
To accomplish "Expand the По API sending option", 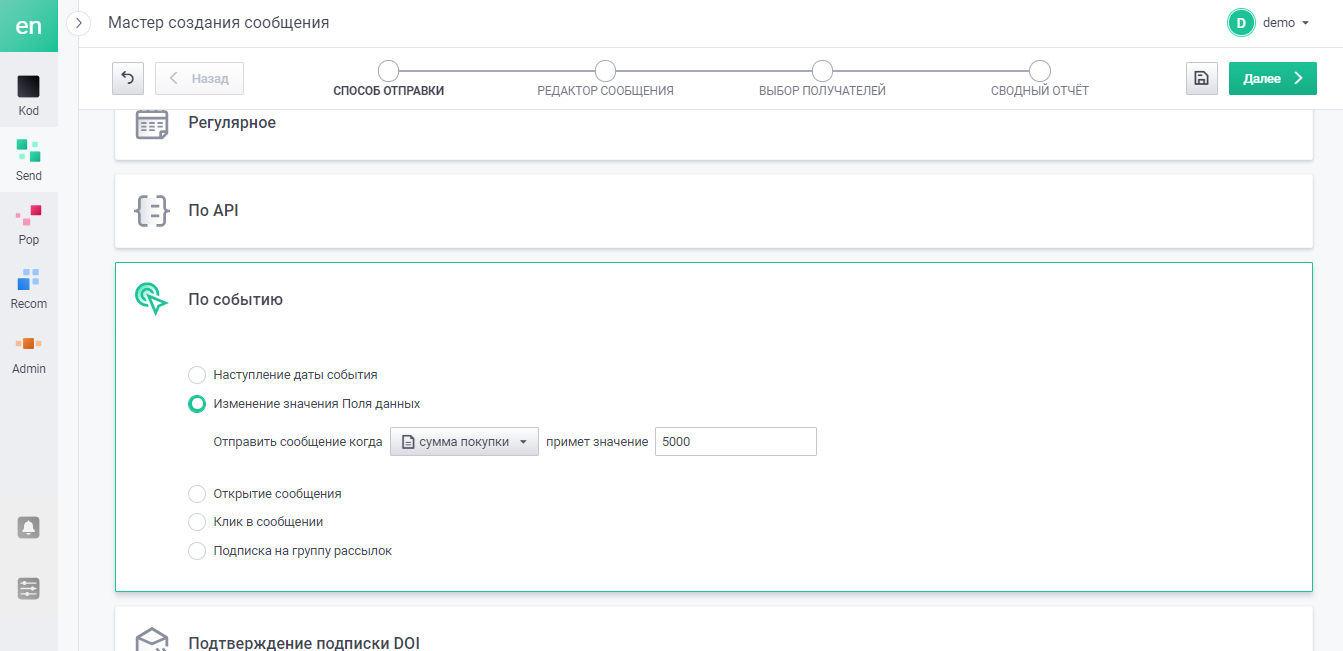I will click(x=714, y=211).
